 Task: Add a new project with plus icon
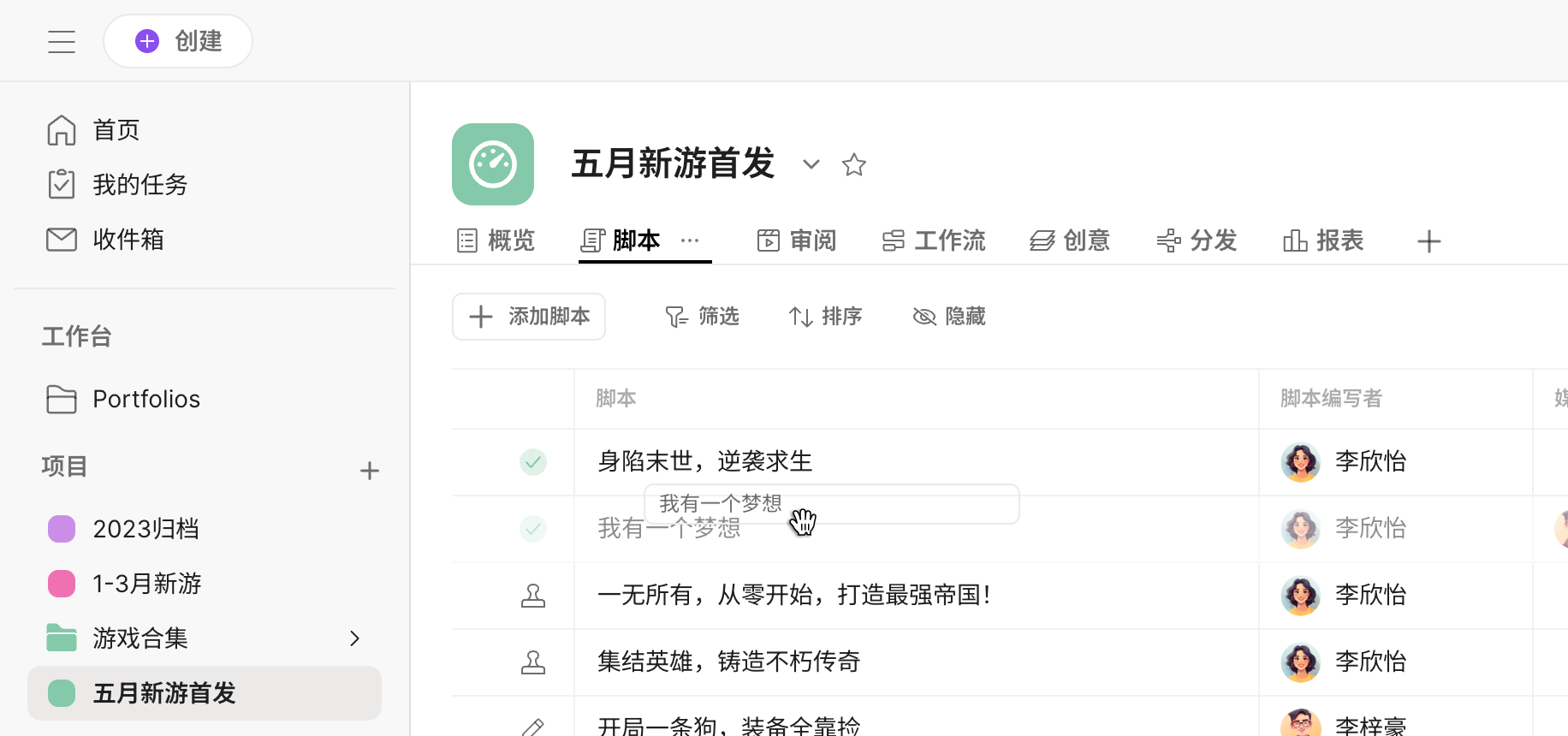coord(369,471)
